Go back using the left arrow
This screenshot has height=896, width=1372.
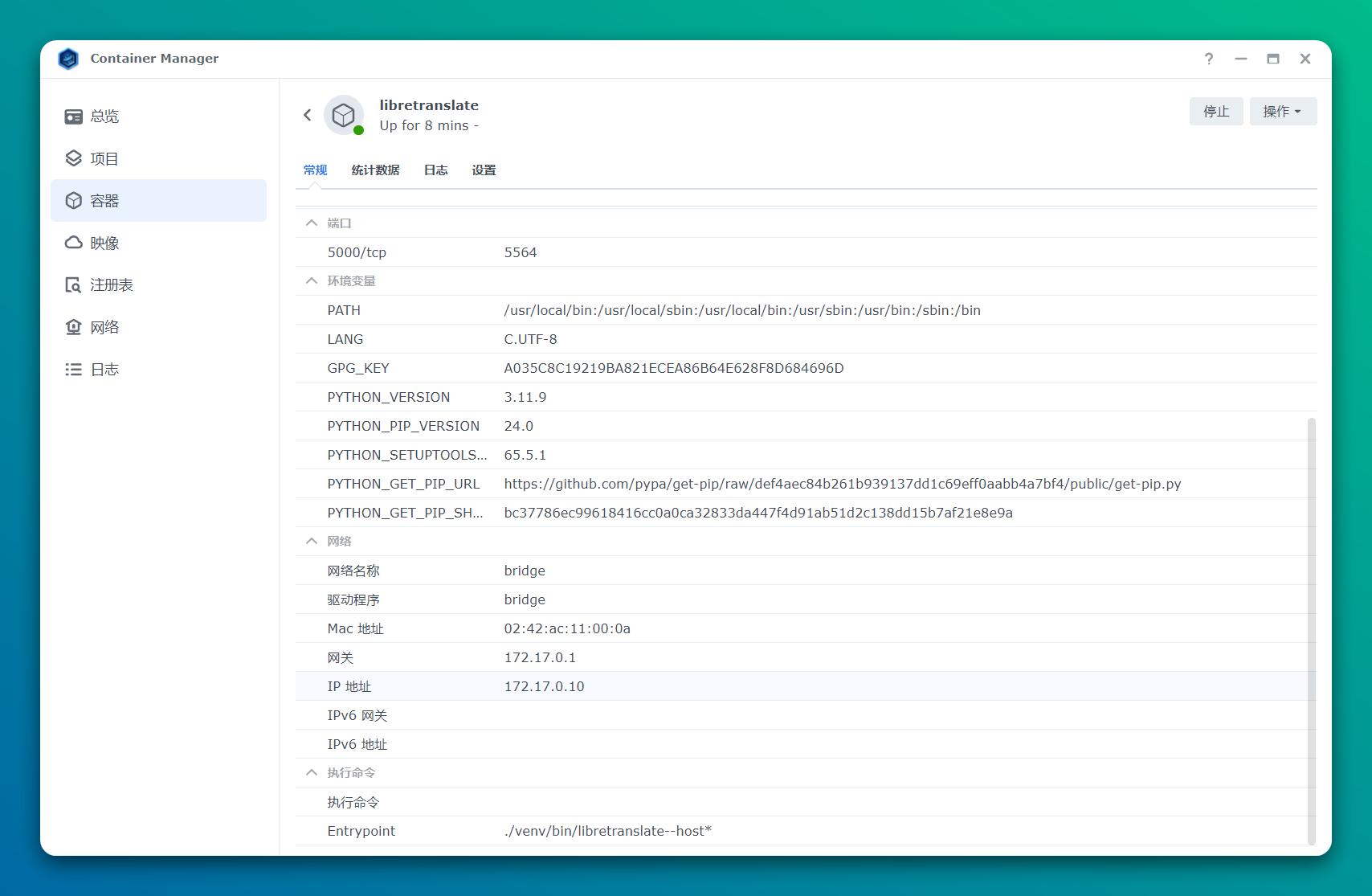pos(308,115)
